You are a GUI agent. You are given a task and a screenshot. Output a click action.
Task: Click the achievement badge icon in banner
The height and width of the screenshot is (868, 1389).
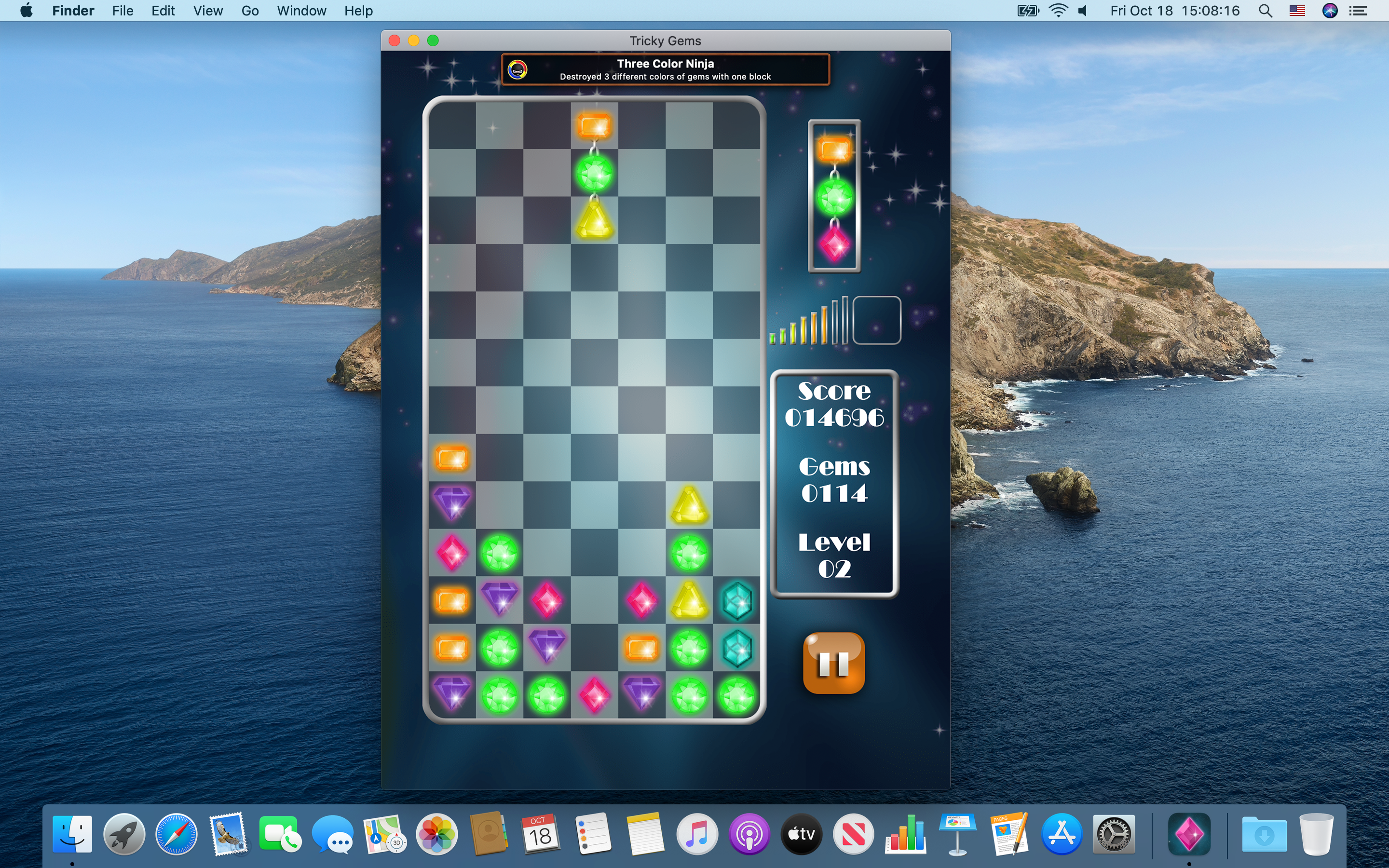517,69
